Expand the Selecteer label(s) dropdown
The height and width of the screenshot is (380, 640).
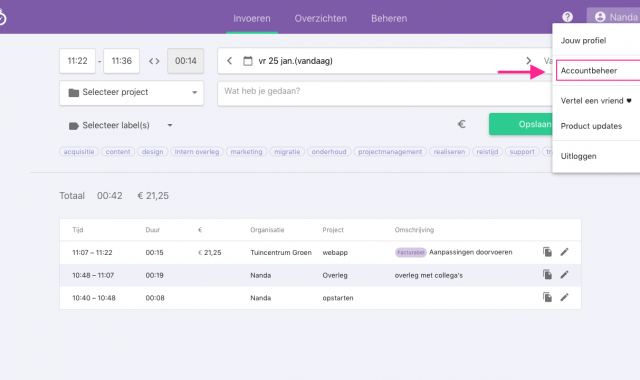coord(120,125)
